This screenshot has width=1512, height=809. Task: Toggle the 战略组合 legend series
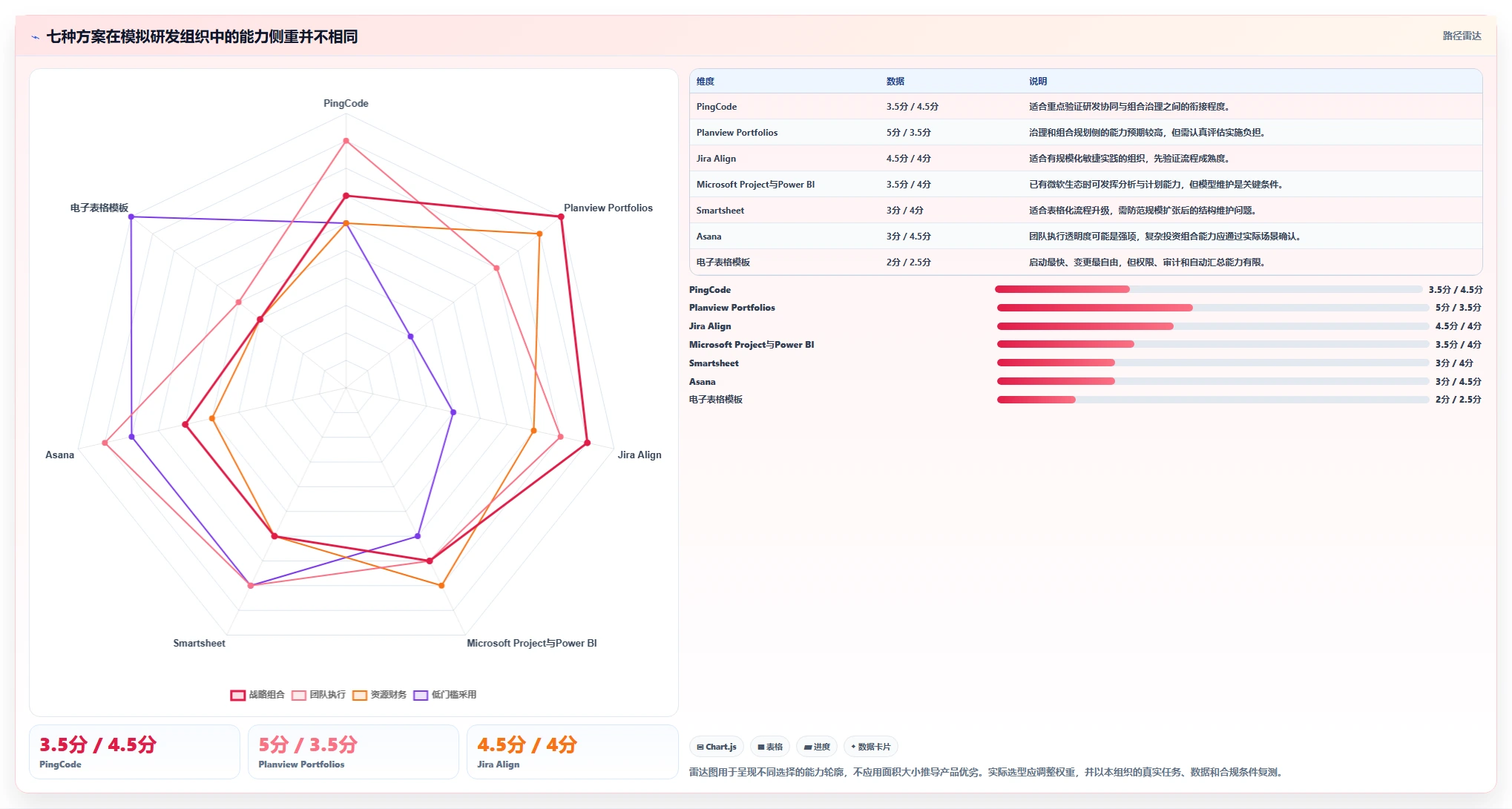tap(257, 695)
